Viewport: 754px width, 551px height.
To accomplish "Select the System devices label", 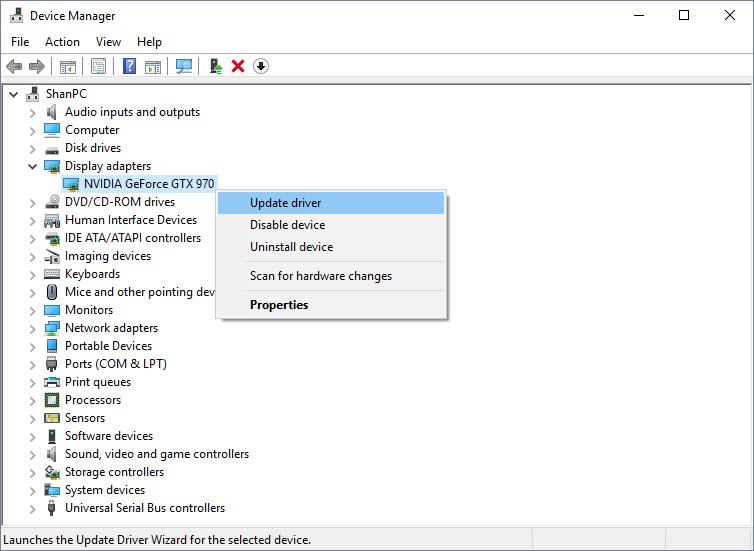I will coord(105,490).
